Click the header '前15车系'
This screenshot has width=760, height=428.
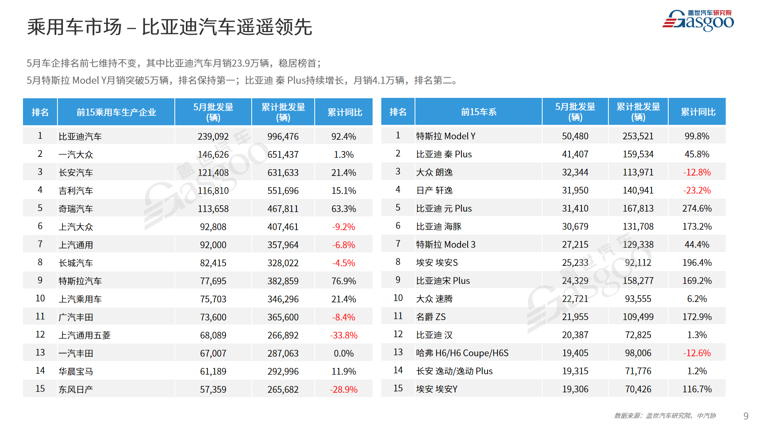point(478,112)
